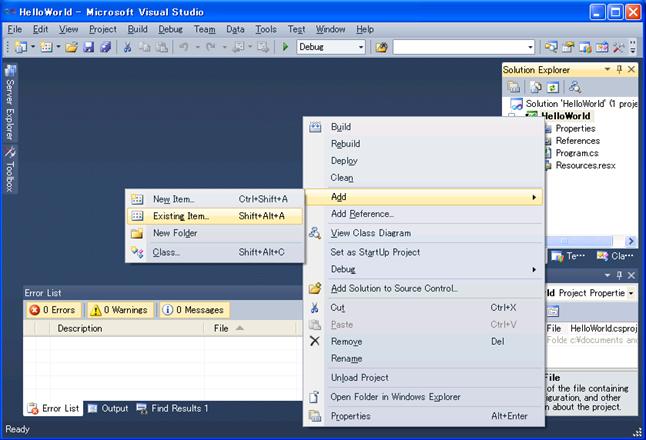This screenshot has width=646, height=440.
Task: Sort Error List by File column
Action: (x=249, y=328)
